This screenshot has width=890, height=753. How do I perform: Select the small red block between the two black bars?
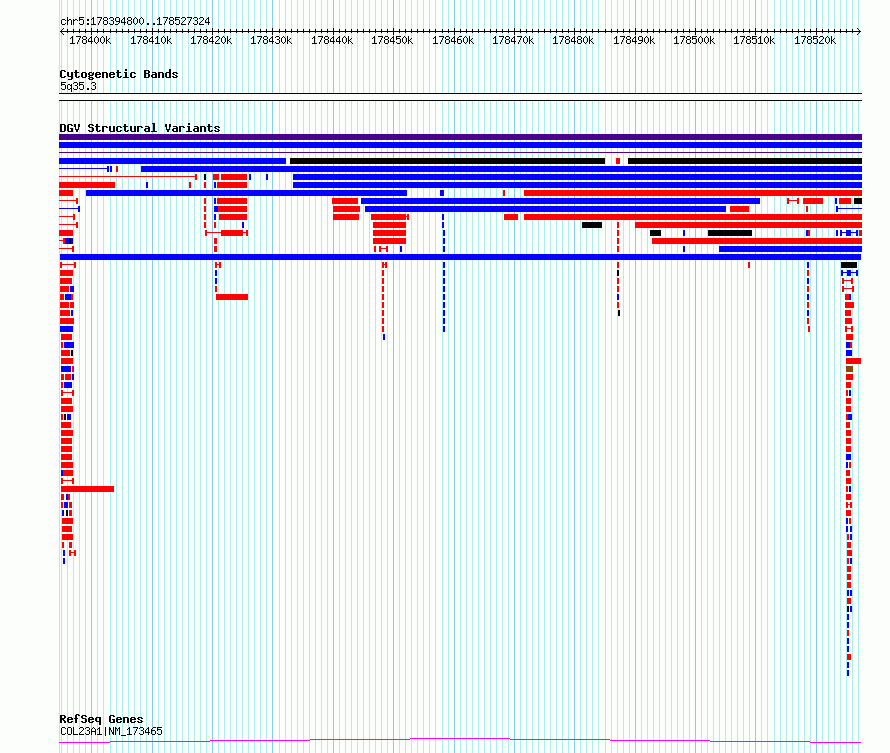pos(618,161)
